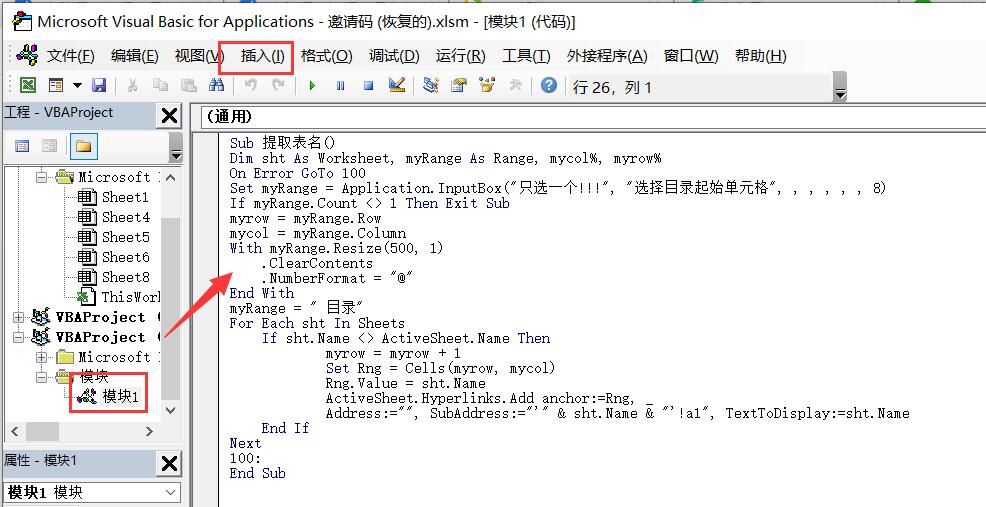Click the Insert UserForm toolbar icon
The image size is (986, 507).
click(x=57, y=85)
